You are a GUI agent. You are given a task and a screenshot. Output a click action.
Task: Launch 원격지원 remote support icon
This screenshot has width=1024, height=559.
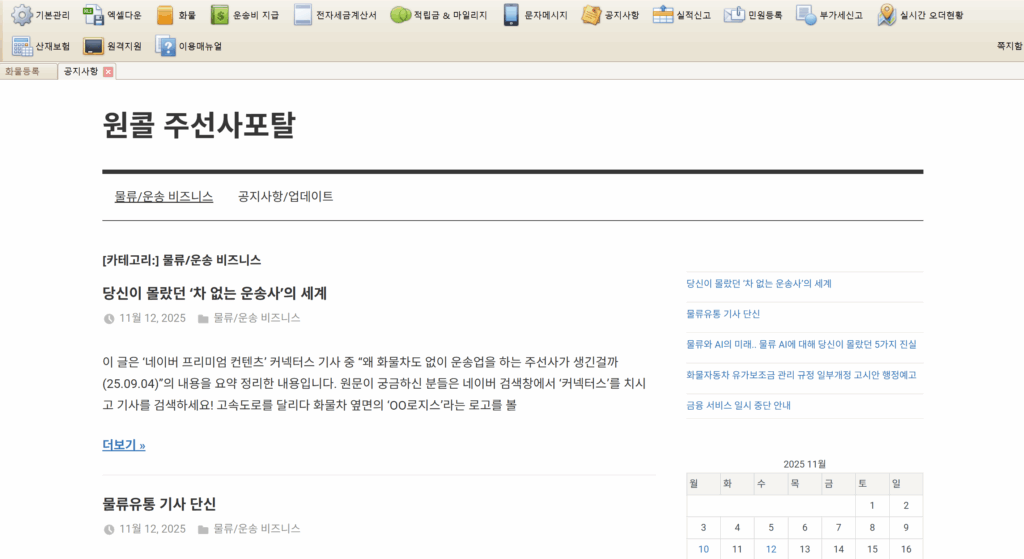[93, 46]
